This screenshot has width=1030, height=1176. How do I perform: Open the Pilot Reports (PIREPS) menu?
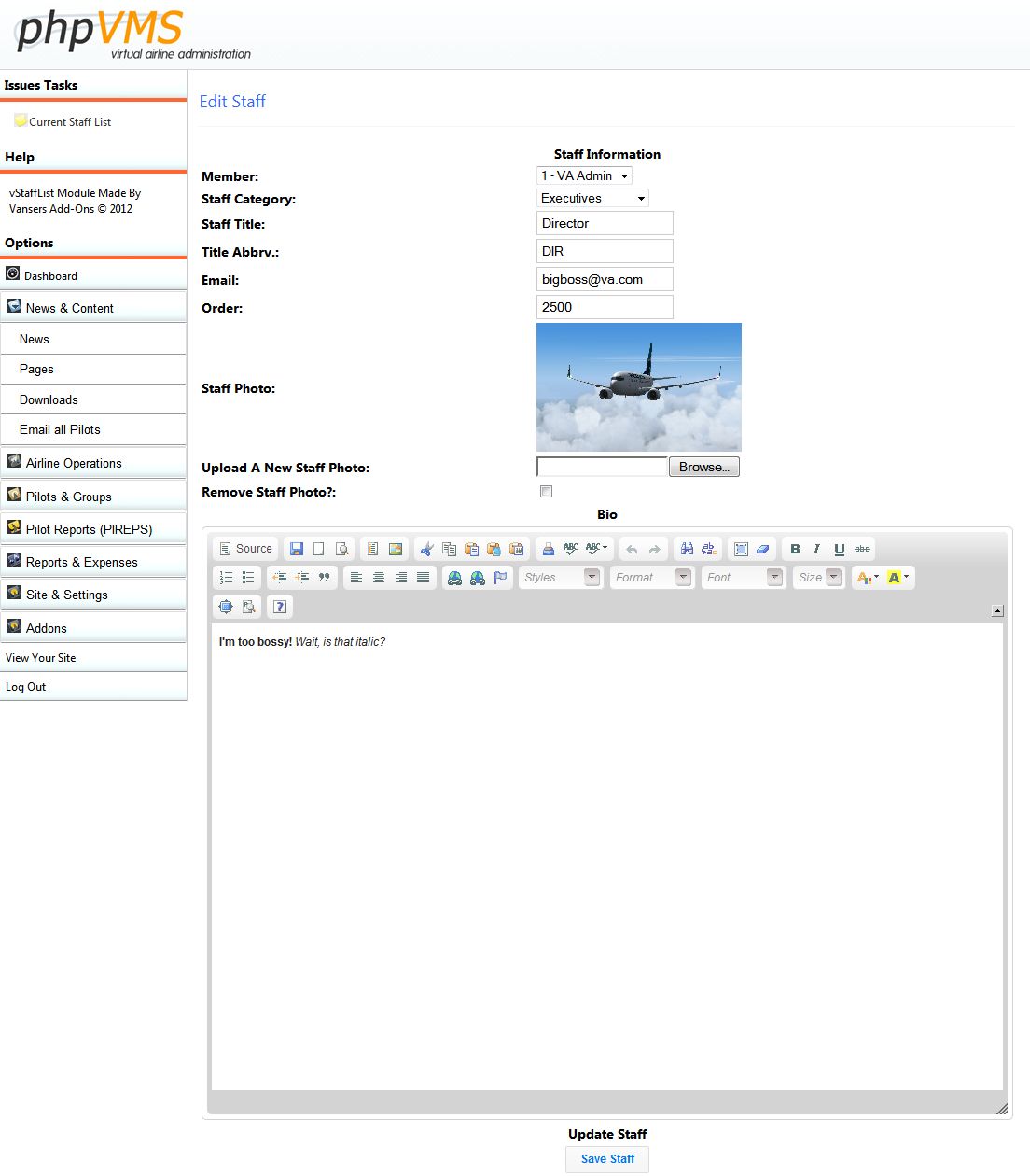point(93,529)
